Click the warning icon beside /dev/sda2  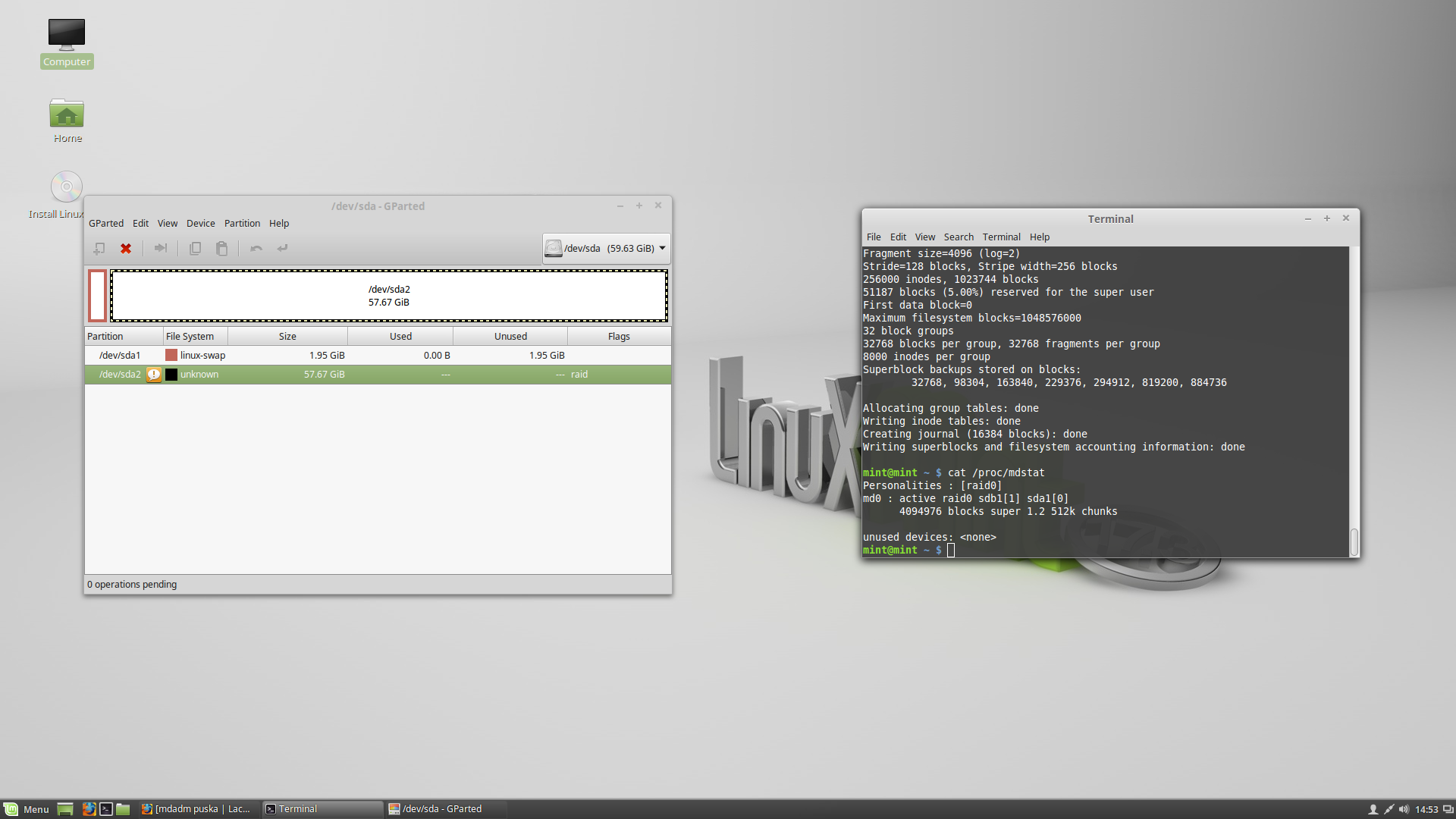click(154, 374)
